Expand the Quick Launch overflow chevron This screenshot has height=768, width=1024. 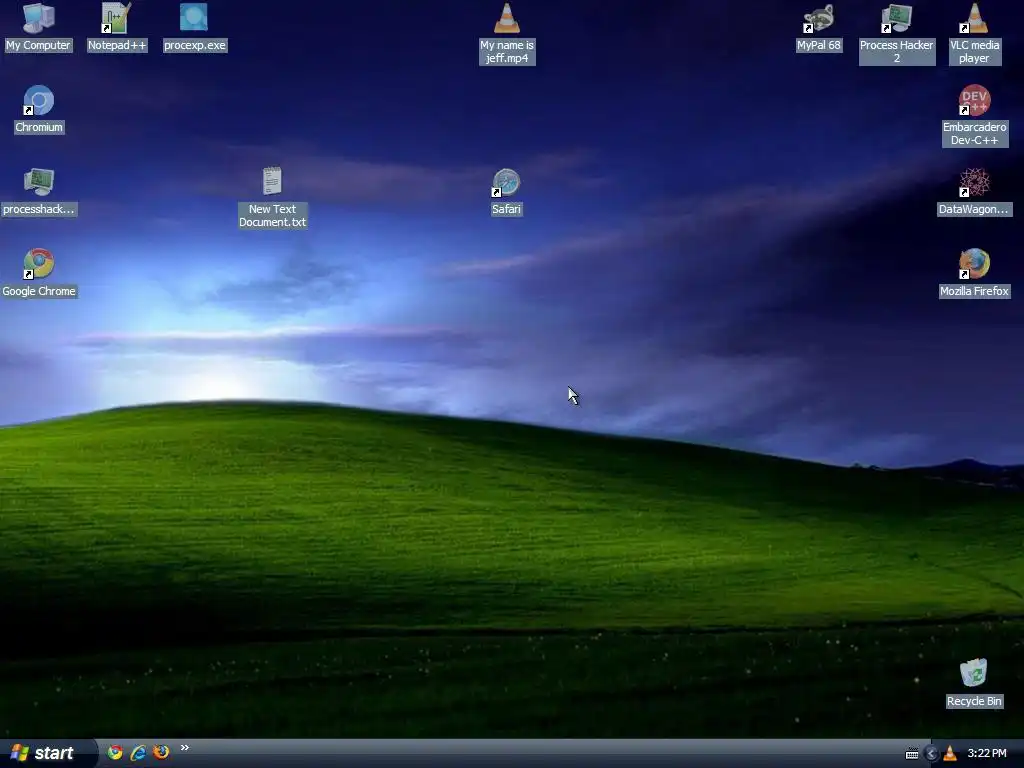click(x=185, y=748)
